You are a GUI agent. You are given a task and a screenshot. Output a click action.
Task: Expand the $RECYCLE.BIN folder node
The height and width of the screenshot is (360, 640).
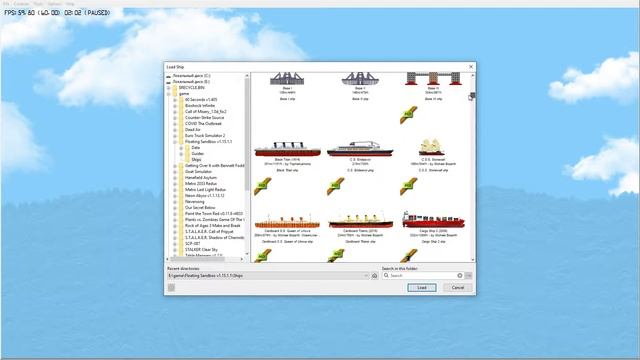coord(168,88)
